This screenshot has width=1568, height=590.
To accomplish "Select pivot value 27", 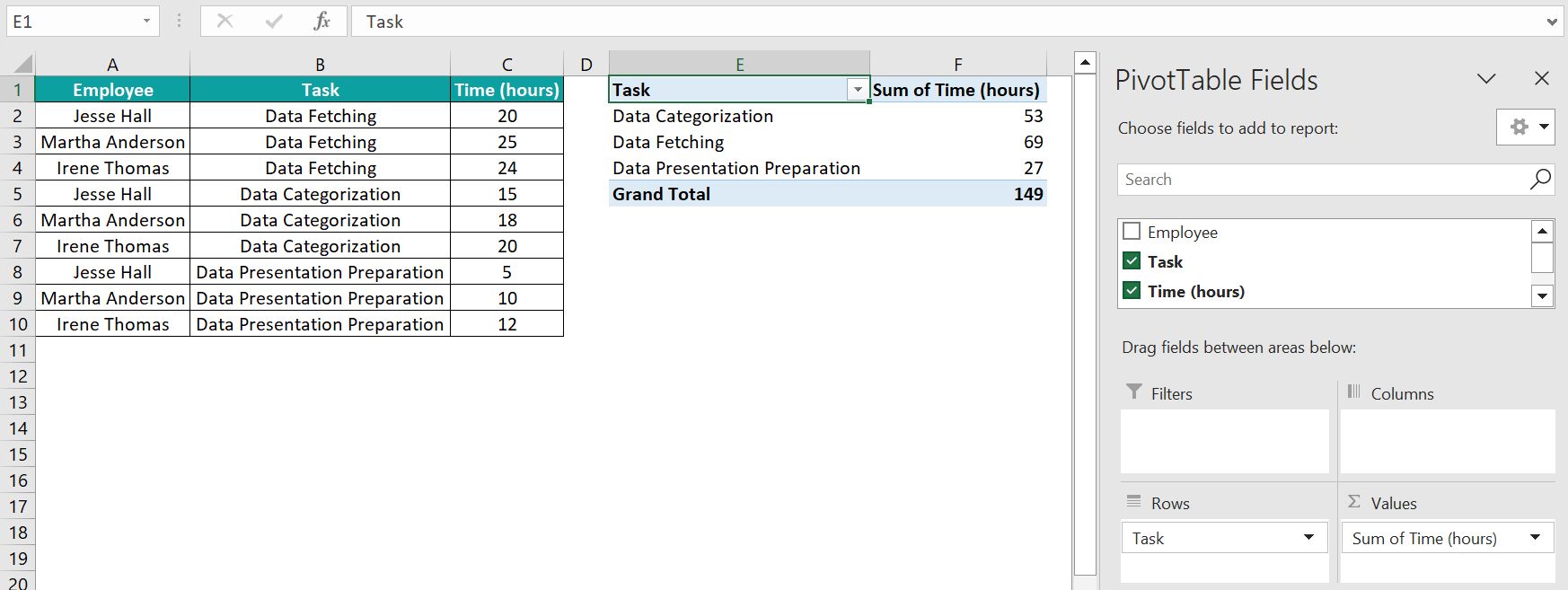I will click(958, 168).
